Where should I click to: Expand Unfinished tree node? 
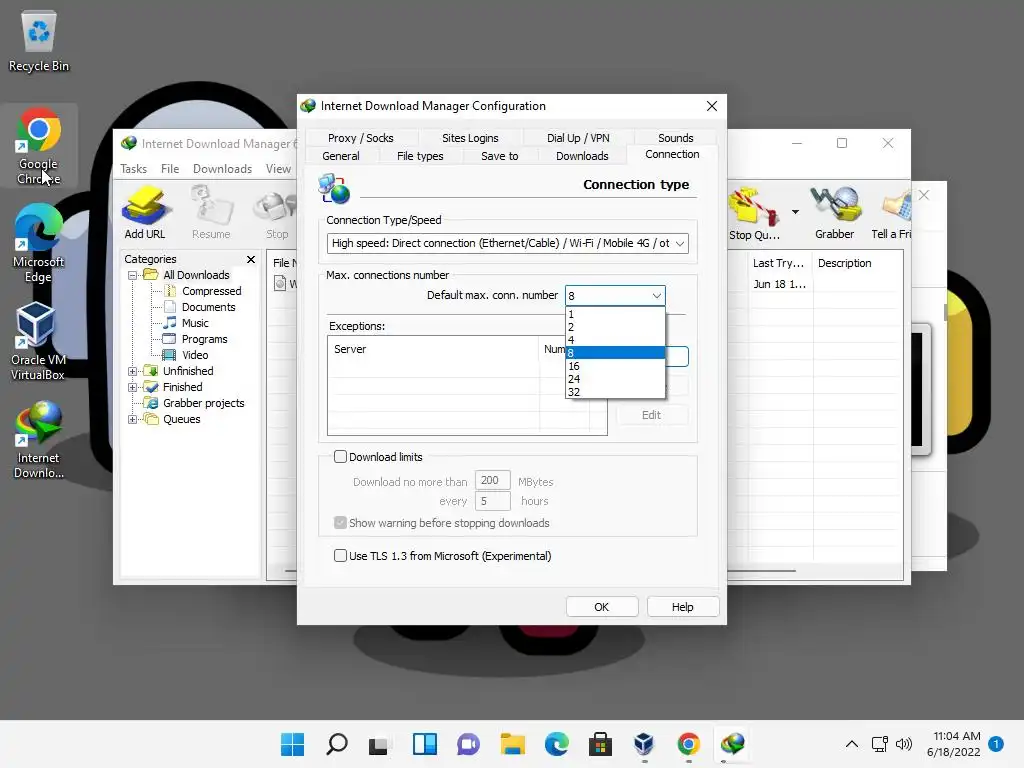pyautogui.click(x=133, y=371)
